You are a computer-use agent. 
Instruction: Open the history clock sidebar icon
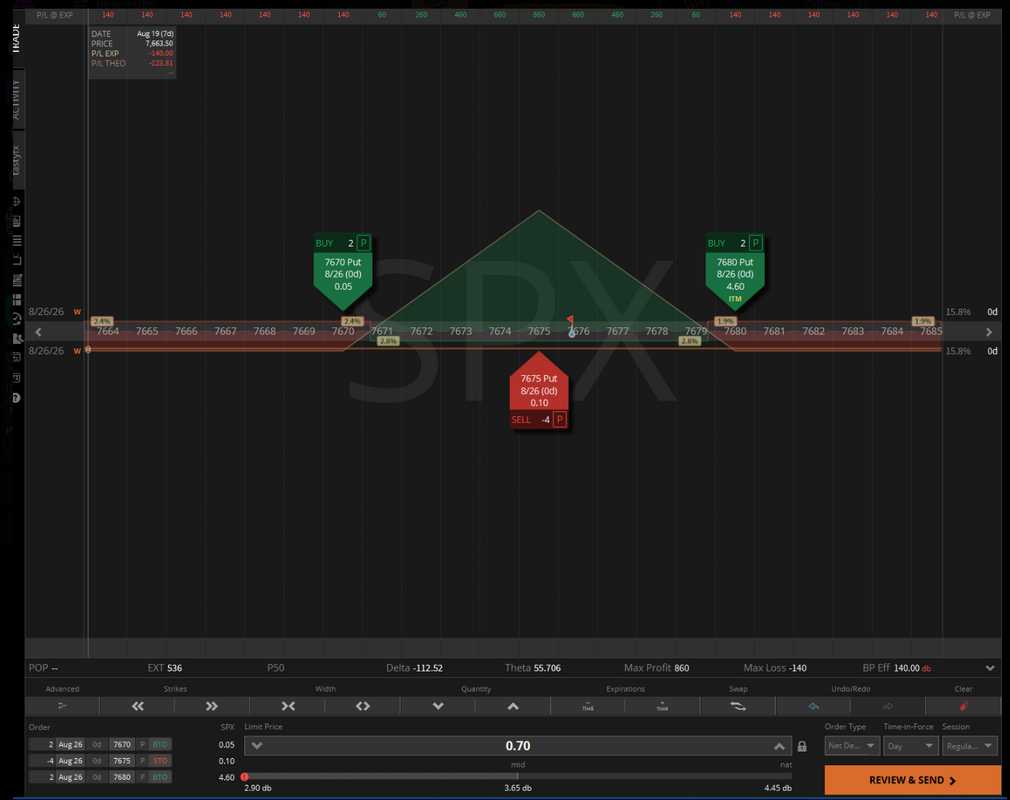coord(16,318)
